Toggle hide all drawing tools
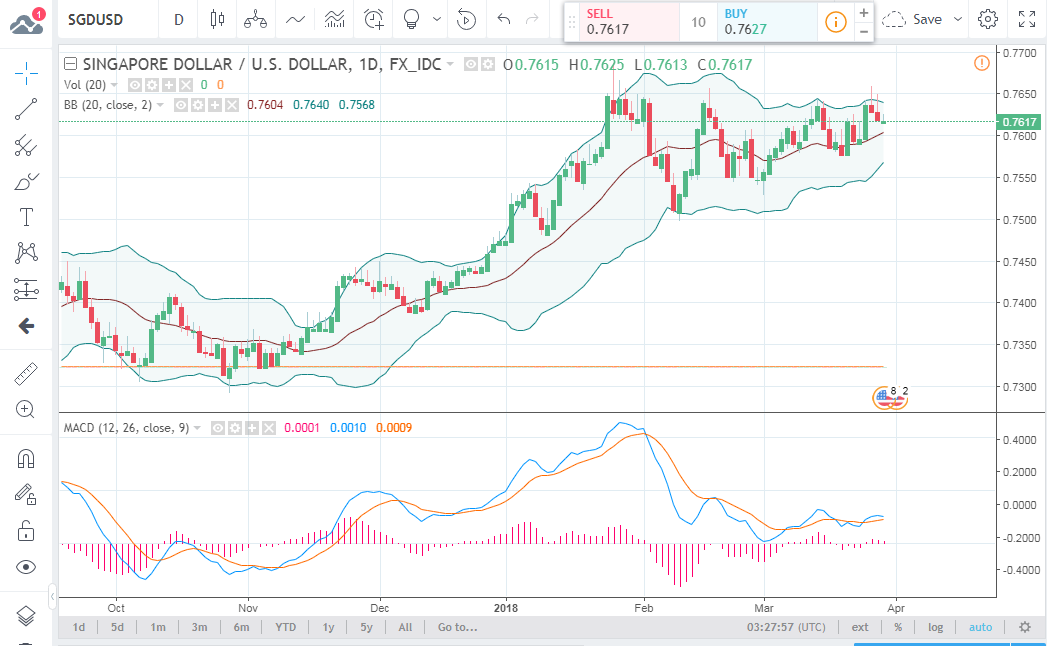The image size is (1047, 646). (x=26, y=567)
